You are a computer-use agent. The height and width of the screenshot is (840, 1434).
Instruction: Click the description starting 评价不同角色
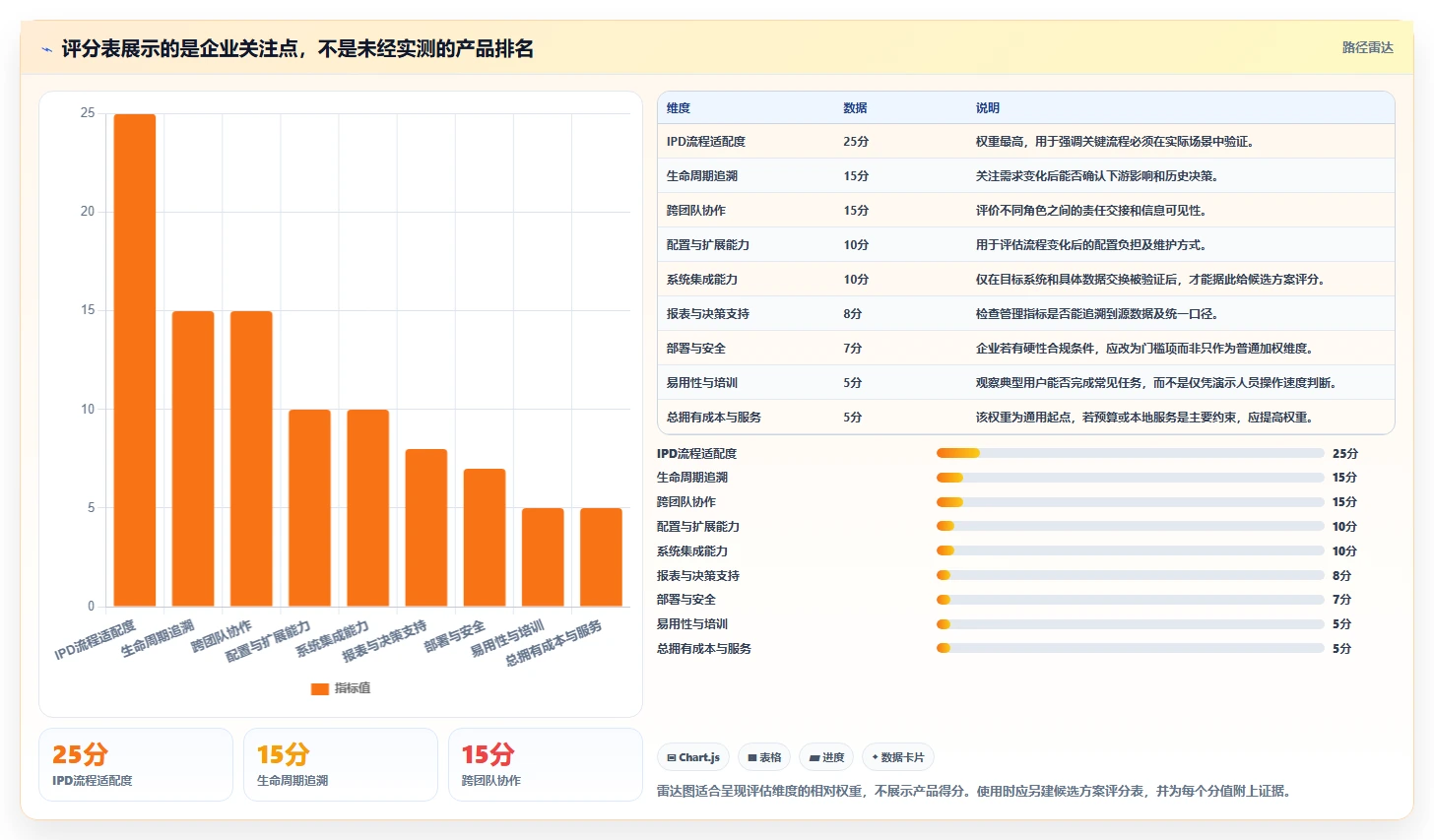point(1092,211)
